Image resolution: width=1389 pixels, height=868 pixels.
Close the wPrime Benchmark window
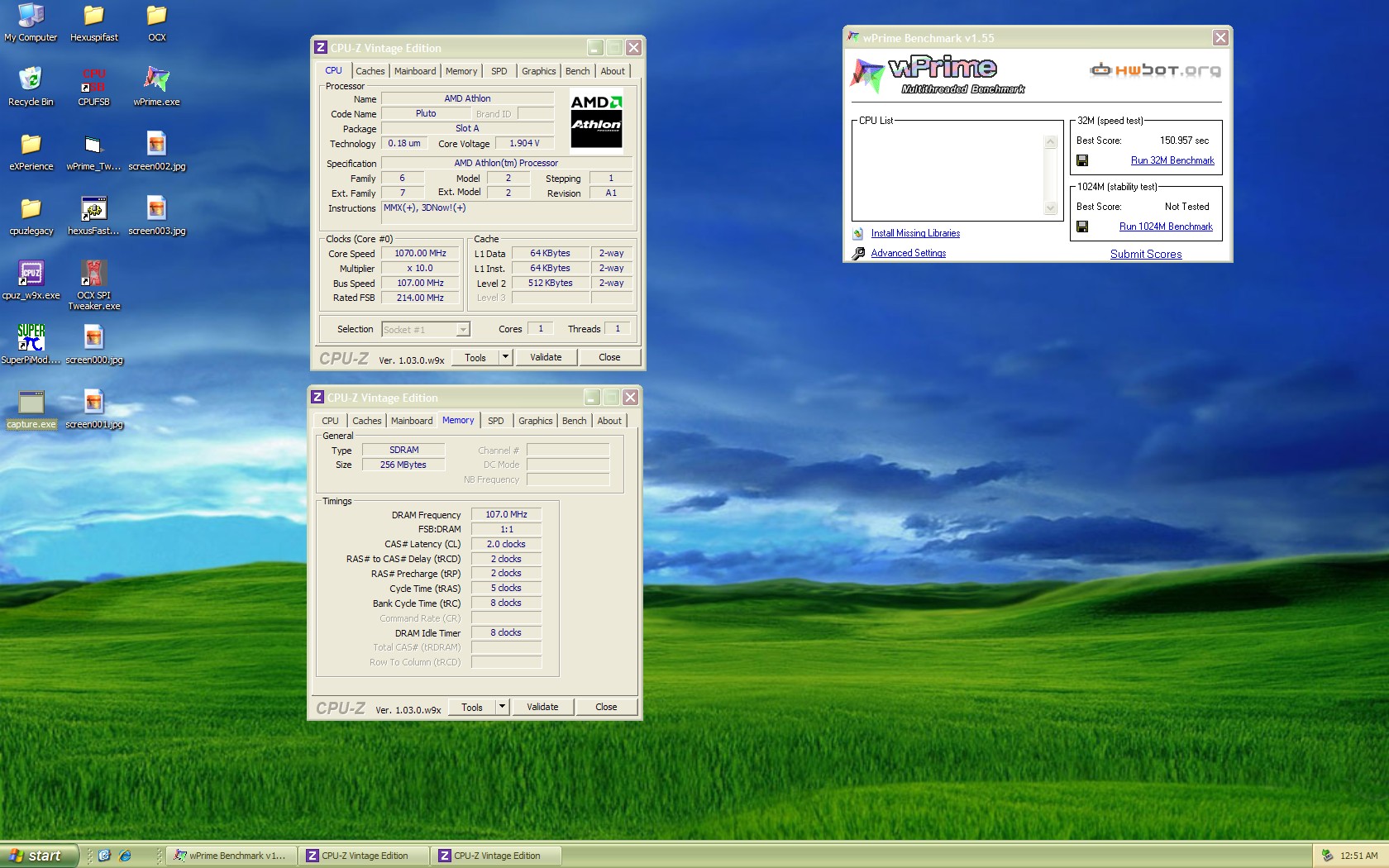(1220, 38)
